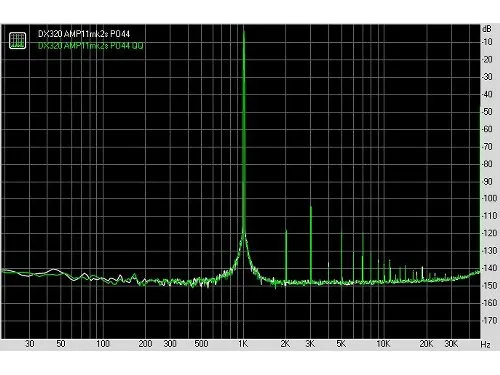Click the 30 label on frequency axis

tap(30, 344)
